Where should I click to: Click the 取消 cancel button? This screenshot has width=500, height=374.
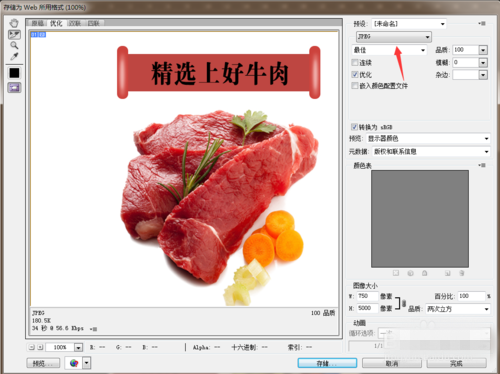click(x=392, y=363)
